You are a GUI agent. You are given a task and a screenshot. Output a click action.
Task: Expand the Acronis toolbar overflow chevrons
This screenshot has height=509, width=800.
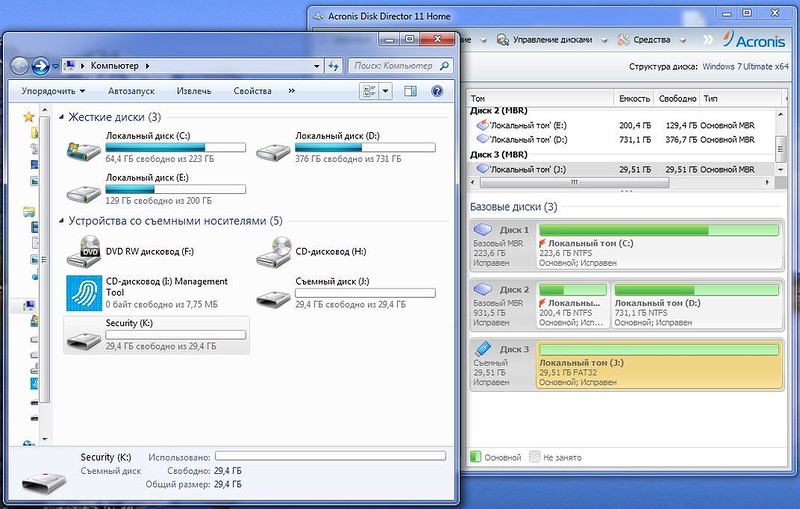[x=708, y=39]
